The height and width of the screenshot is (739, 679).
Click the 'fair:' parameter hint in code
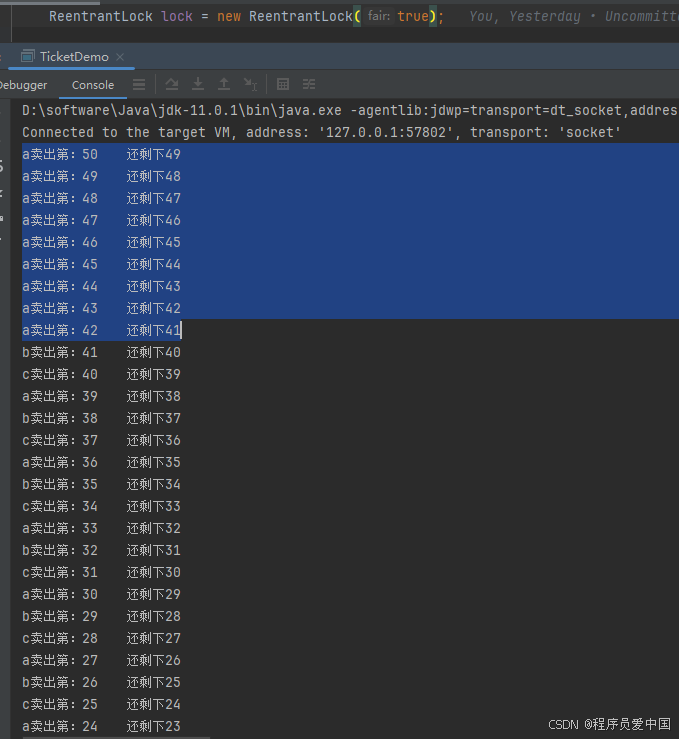[x=379, y=16]
